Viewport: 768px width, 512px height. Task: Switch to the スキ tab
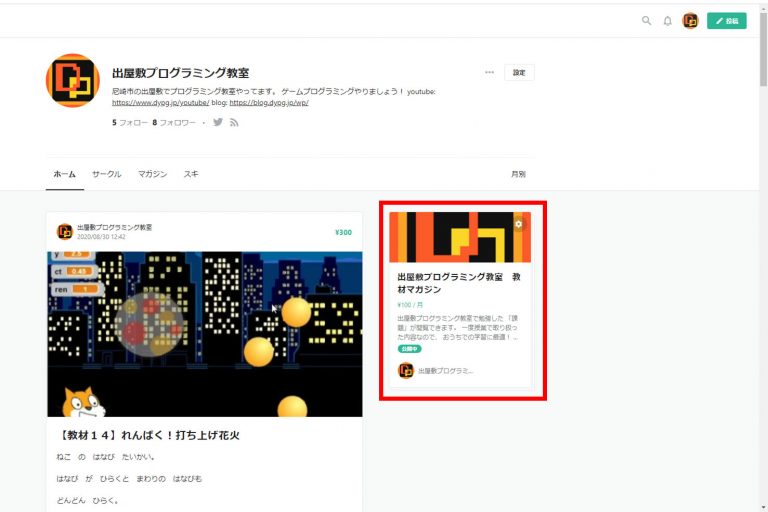pos(191,174)
